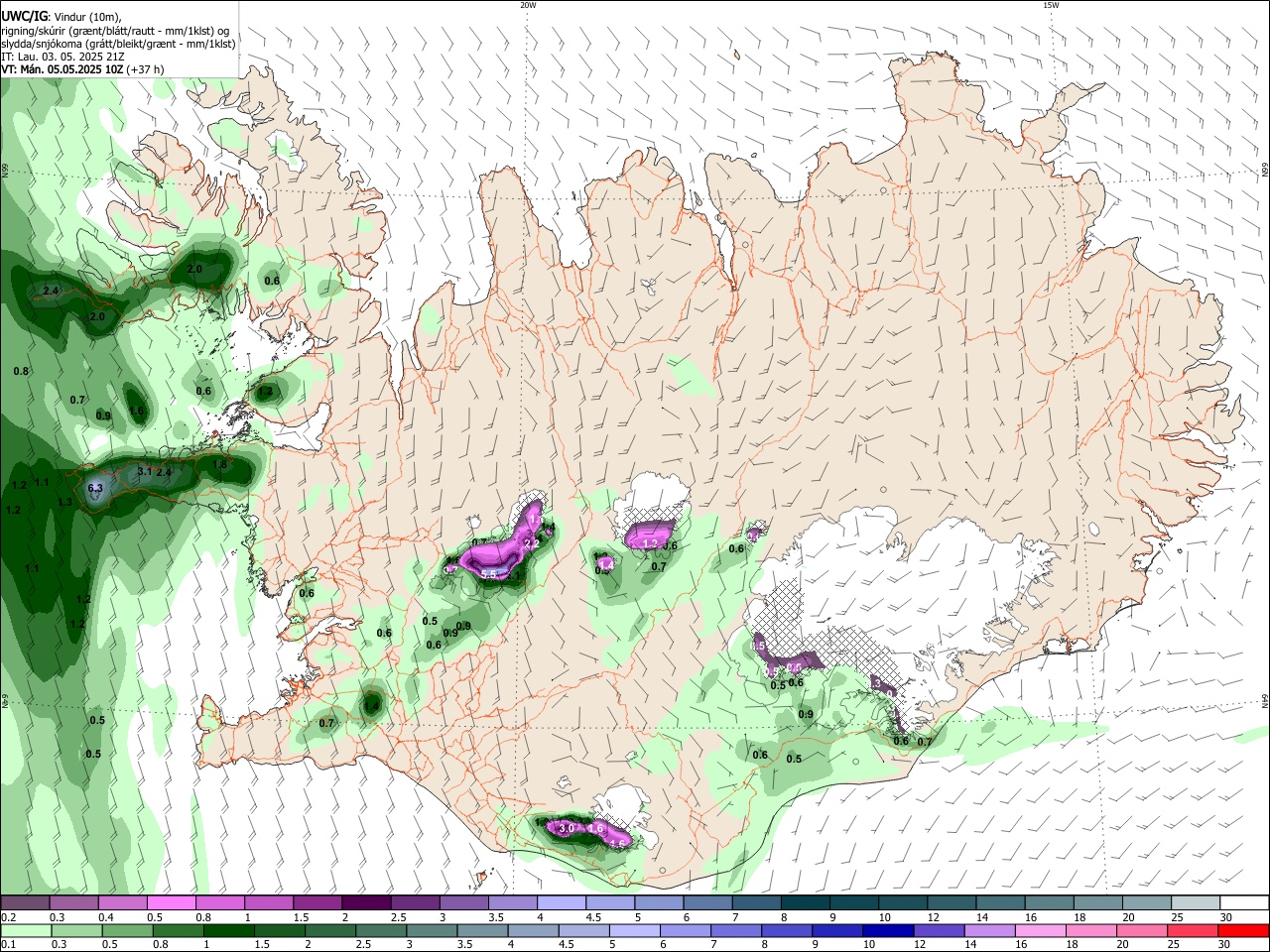Viewport: 1270px width, 952px height.
Task: Click the 5.5 precipitation value on the map
Action: pos(489,574)
